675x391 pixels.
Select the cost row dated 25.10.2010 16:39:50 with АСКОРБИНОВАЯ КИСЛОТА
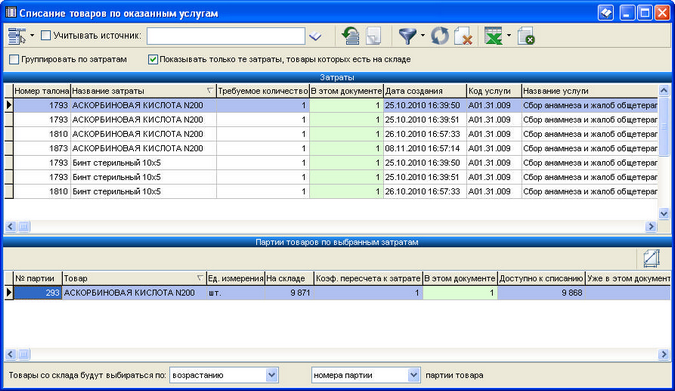coord(336,105)
